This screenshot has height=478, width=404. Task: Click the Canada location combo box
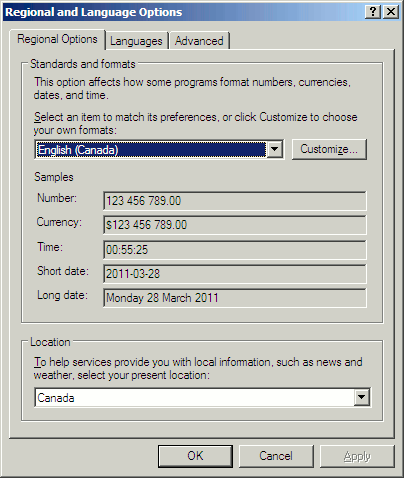click(202, 397)
